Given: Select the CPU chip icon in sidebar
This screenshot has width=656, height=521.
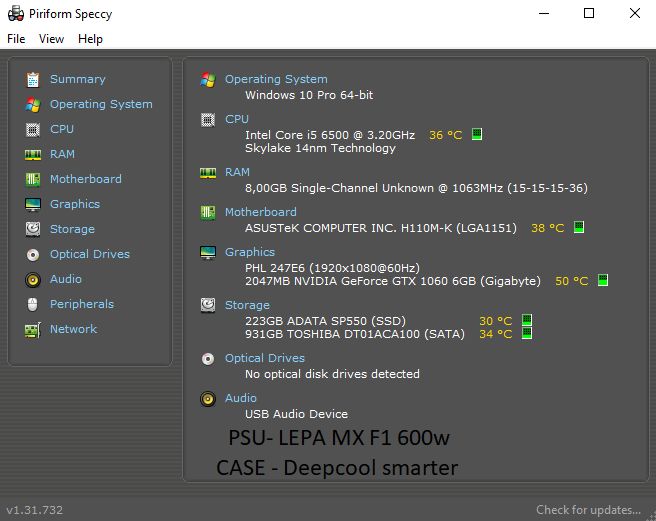Looking at the screenshot, I should (x=33, y=129).
